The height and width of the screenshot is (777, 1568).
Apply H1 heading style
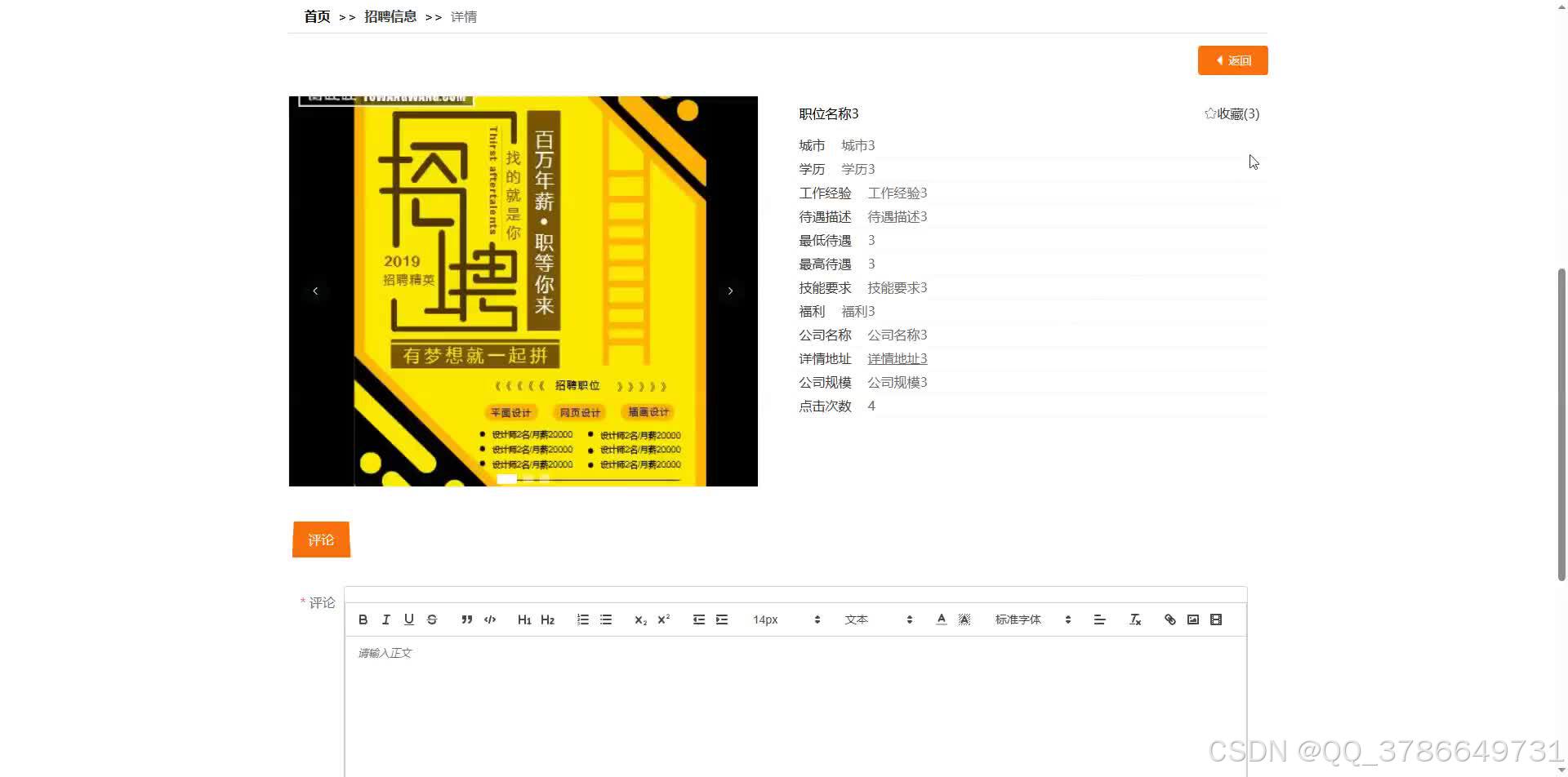524,619
